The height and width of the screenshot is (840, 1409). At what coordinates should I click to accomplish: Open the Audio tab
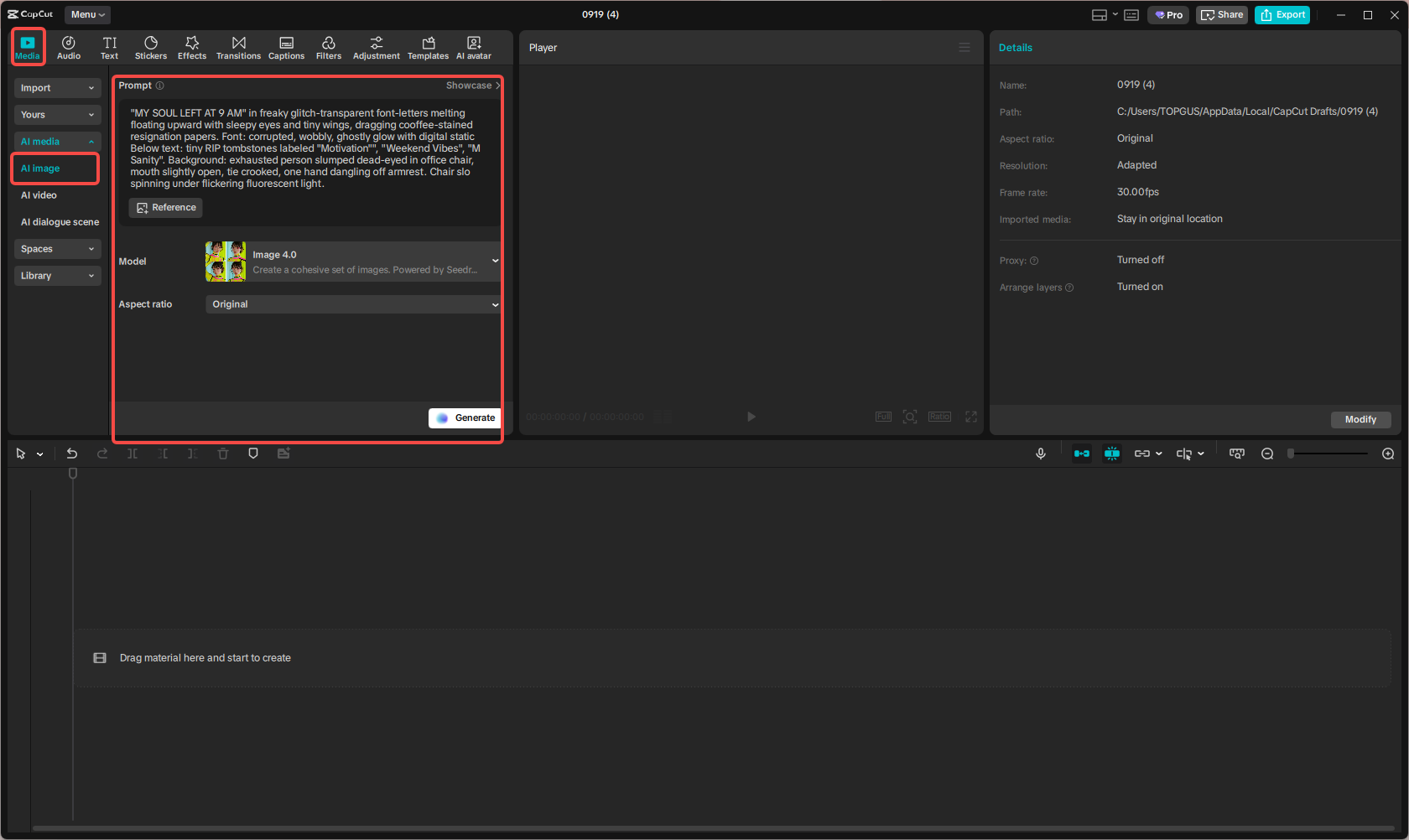pos(69,48)
